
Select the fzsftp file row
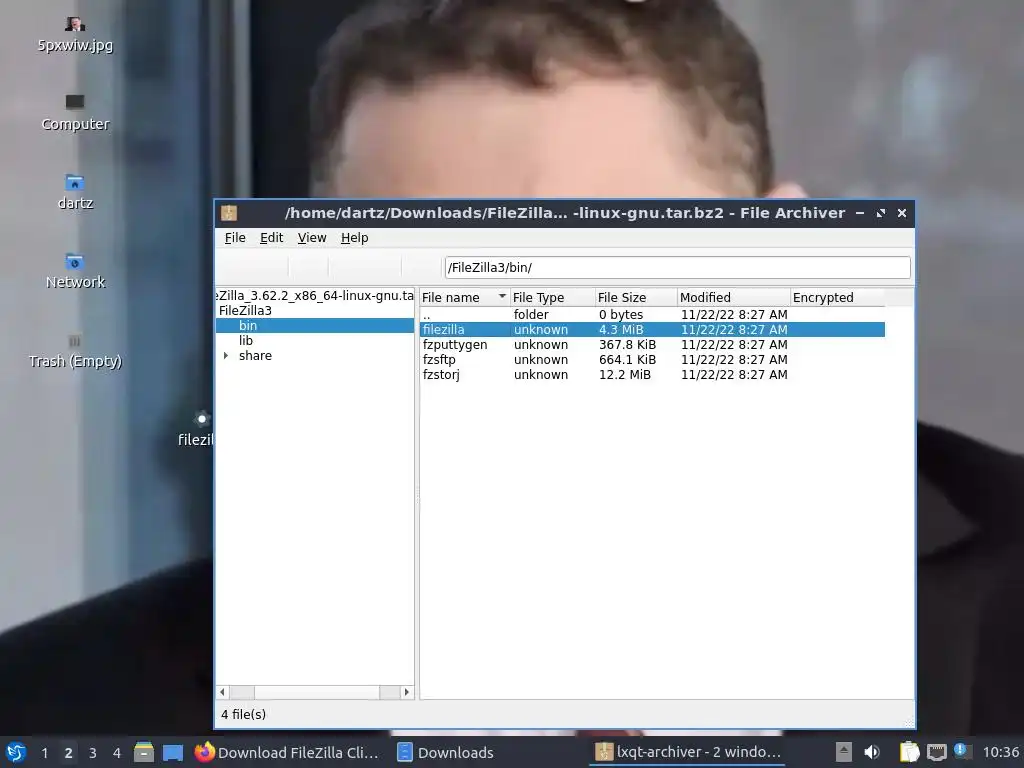click(x=652, y=359)
